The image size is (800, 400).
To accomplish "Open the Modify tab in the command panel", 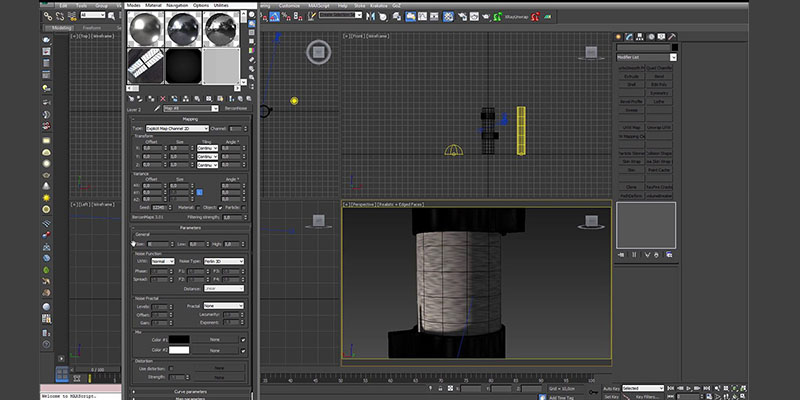I will coord(629,37).
